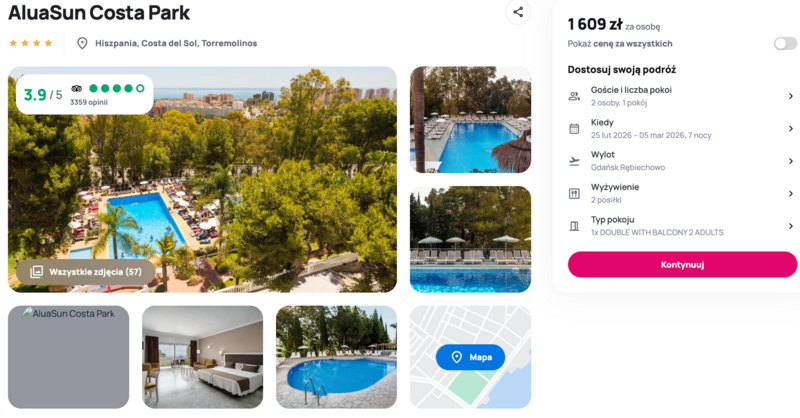
Task: Click the airplane departure icon beside Wylot
Action: (574, 161)
